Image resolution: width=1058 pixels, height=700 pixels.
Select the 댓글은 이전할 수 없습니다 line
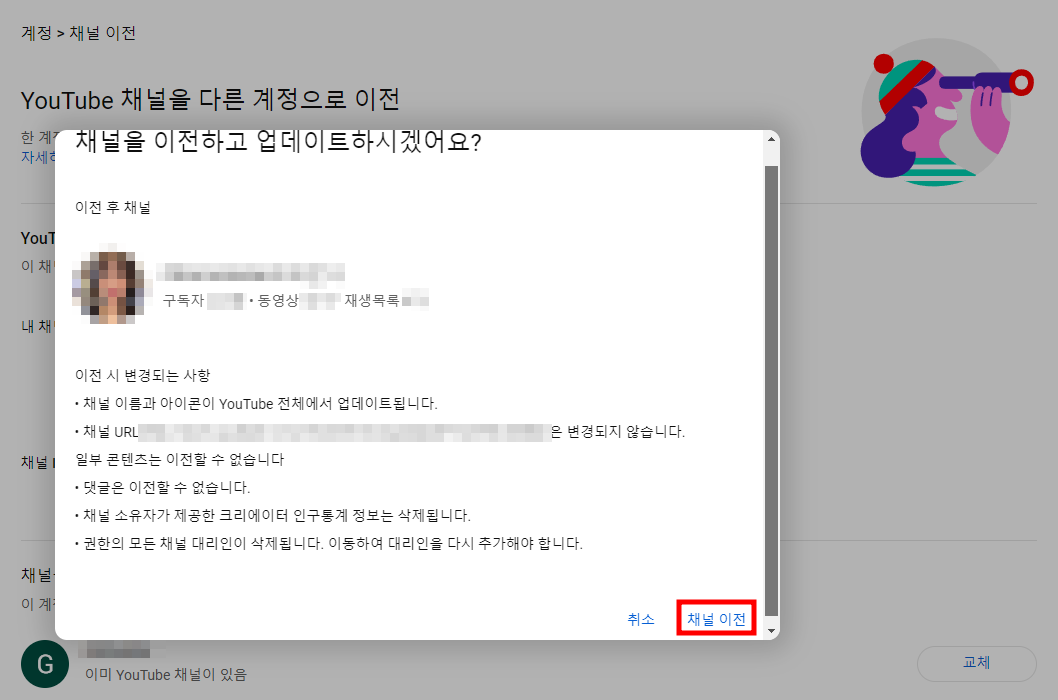click(x=163, y=487)
